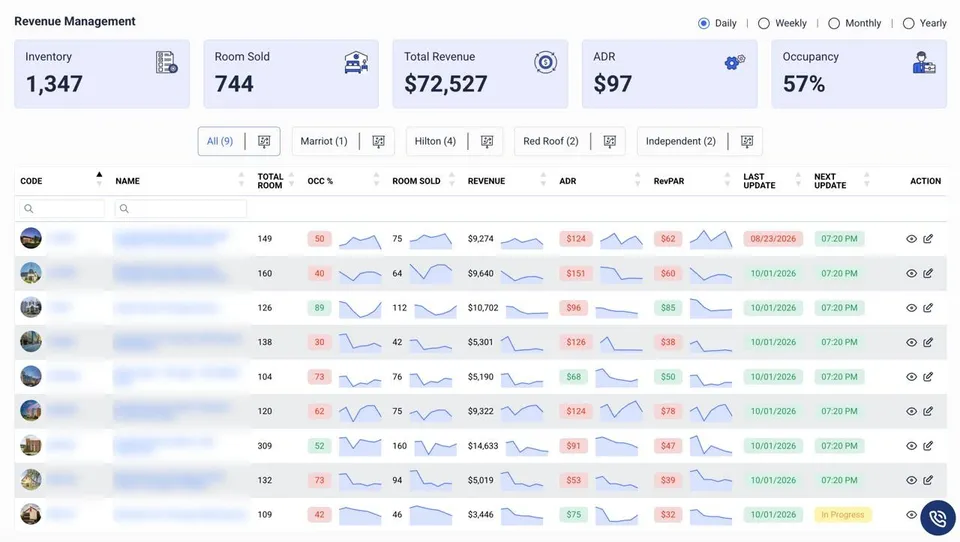The height and width of the screenshot is (542, 960).
Task: Click hotel thumbnail in 309-room row
Action: [31, 445]
